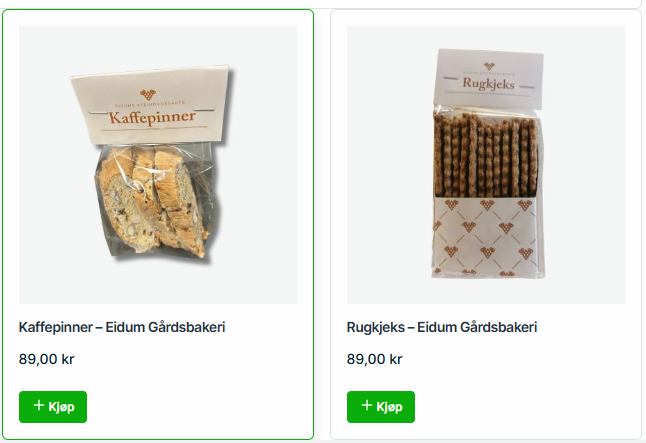Buy Kaffepinner with the green Kjøp button
646x443 pixels.
53,407
